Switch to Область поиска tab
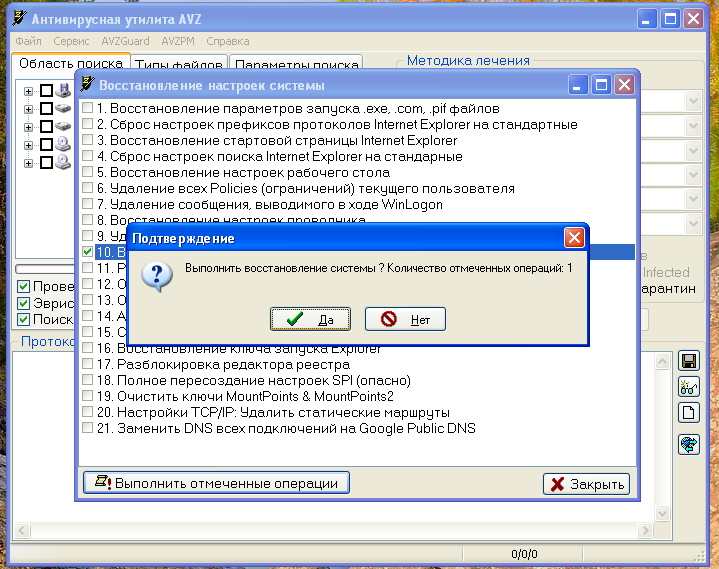This screenshot has width=719, height=569. point(71,63)
